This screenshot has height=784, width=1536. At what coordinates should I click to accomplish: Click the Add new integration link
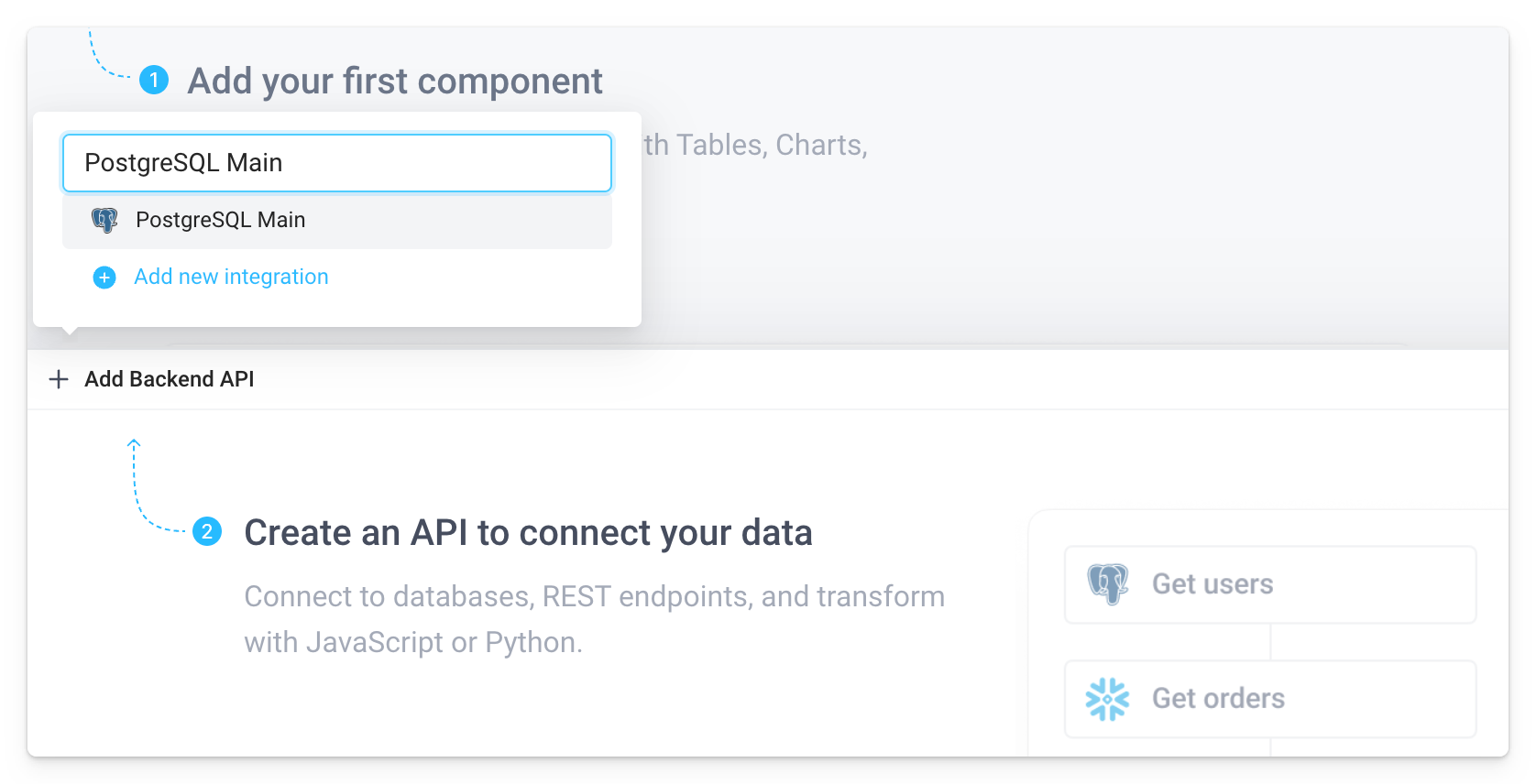(x=230, y=277)
